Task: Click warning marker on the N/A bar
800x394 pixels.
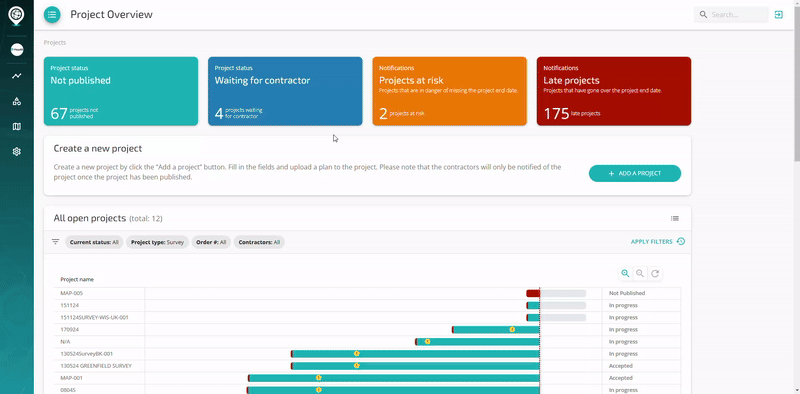Action: [x=428, y=341]
